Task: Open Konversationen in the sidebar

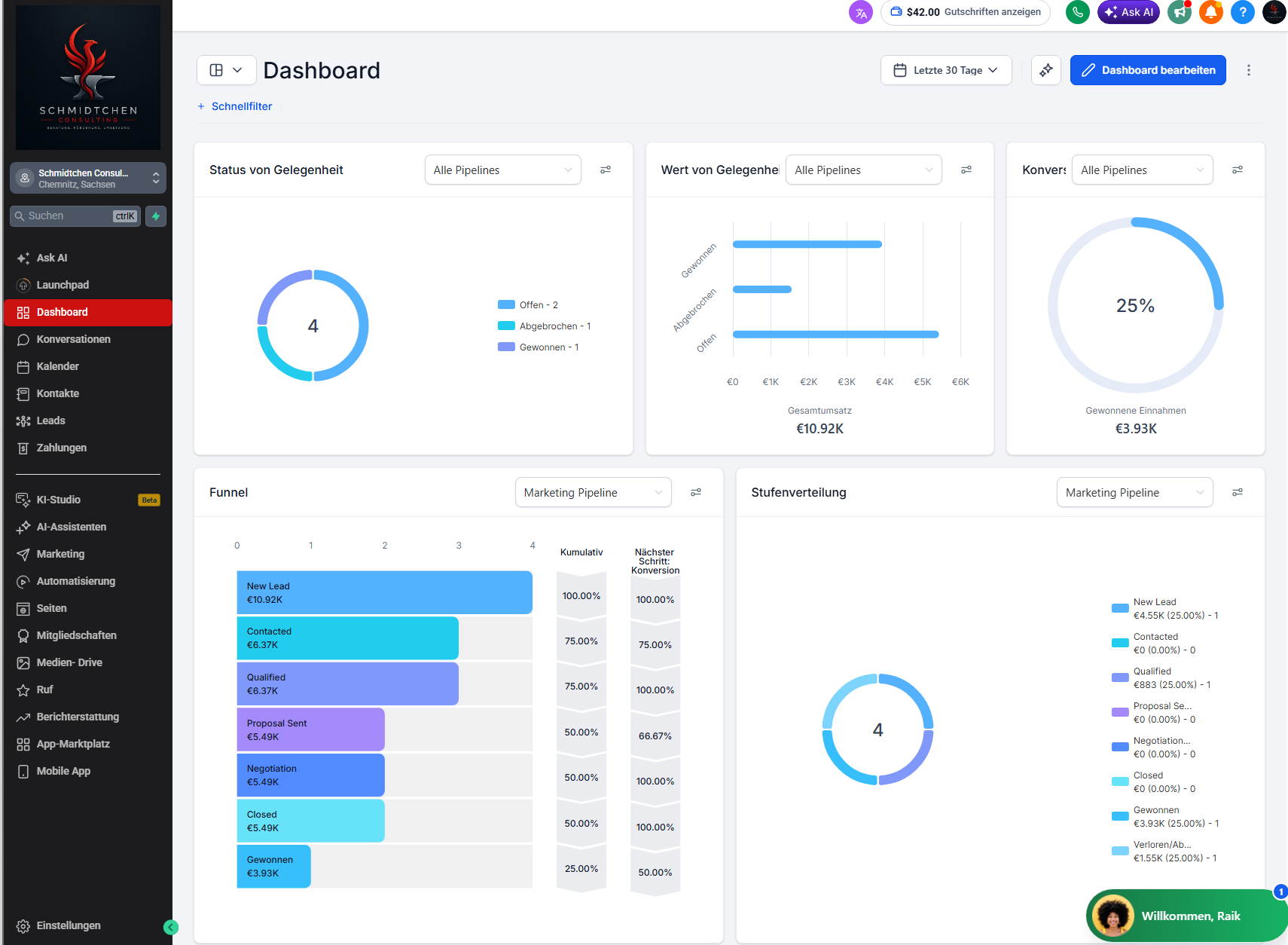Action: point(88,339)
